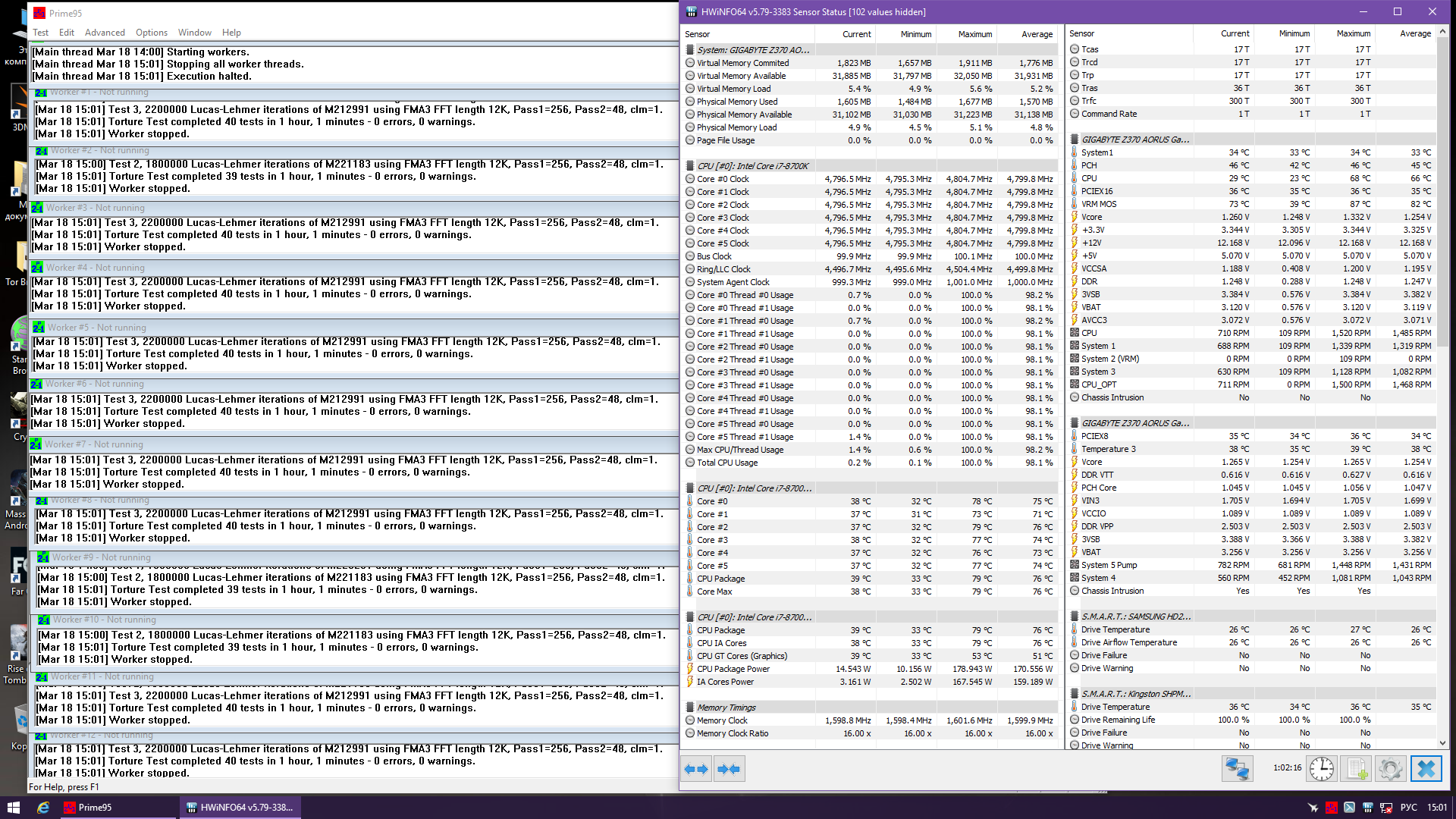Open the network remote monitoring icon in HWiNFO
The width and height of the screenshot is (1456, 819).
coord(1237,769)
